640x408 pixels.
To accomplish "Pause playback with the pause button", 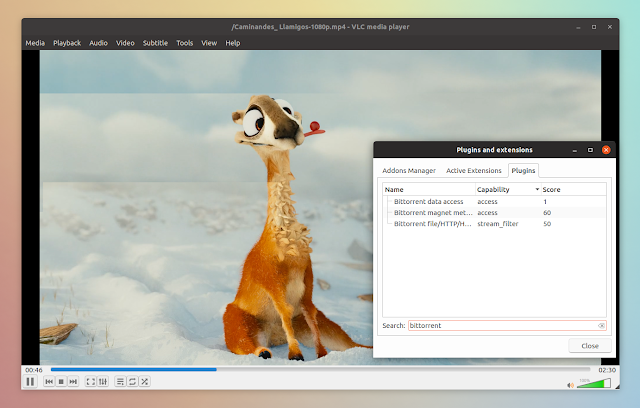I will [30, 381].
